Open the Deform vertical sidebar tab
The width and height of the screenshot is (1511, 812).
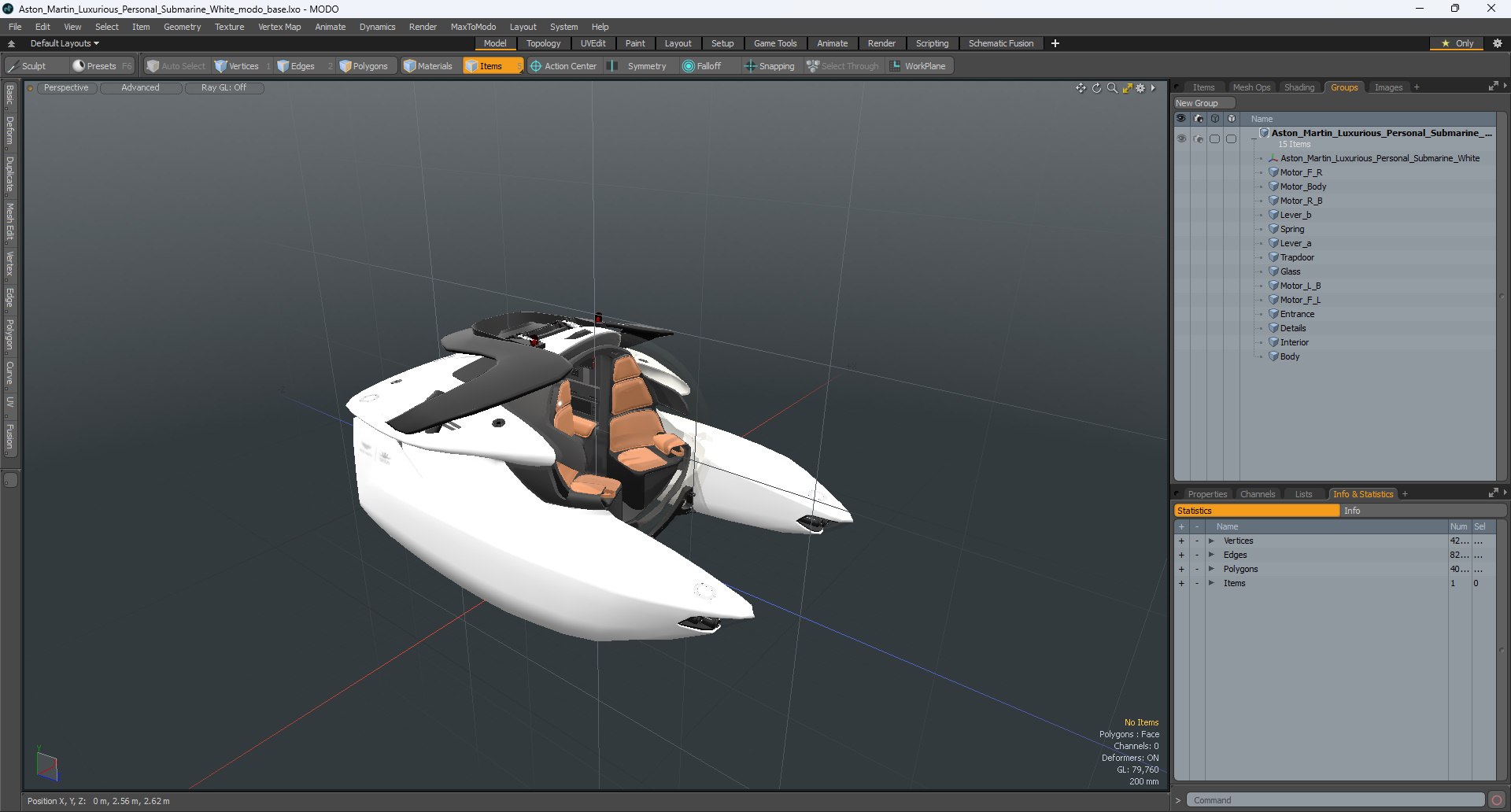(10, 131)
